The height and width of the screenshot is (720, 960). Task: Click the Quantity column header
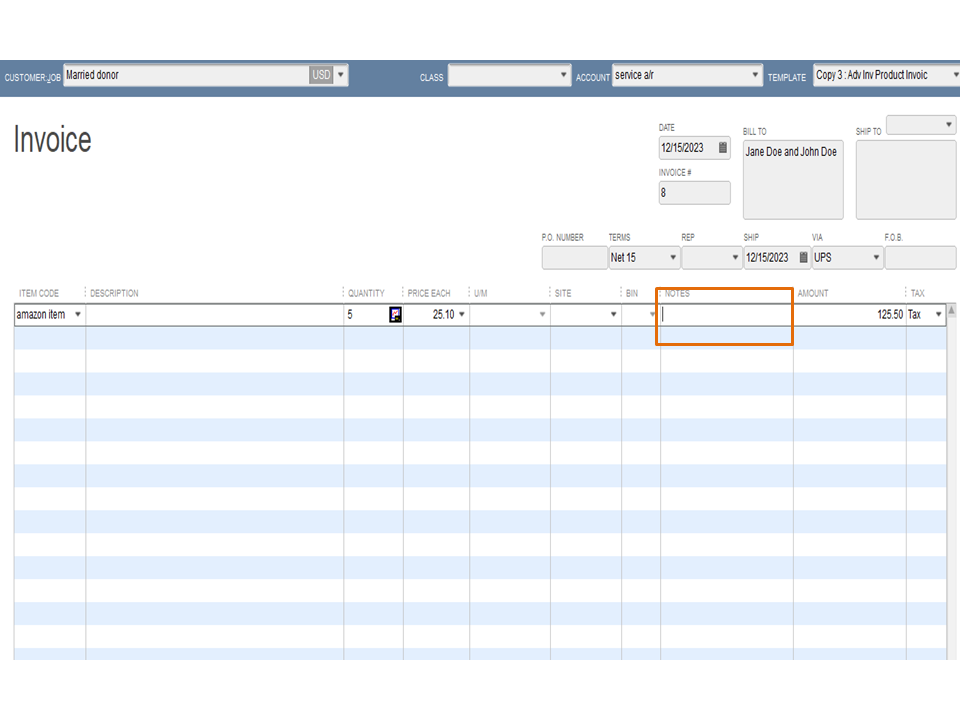click(x=366, y=293)
